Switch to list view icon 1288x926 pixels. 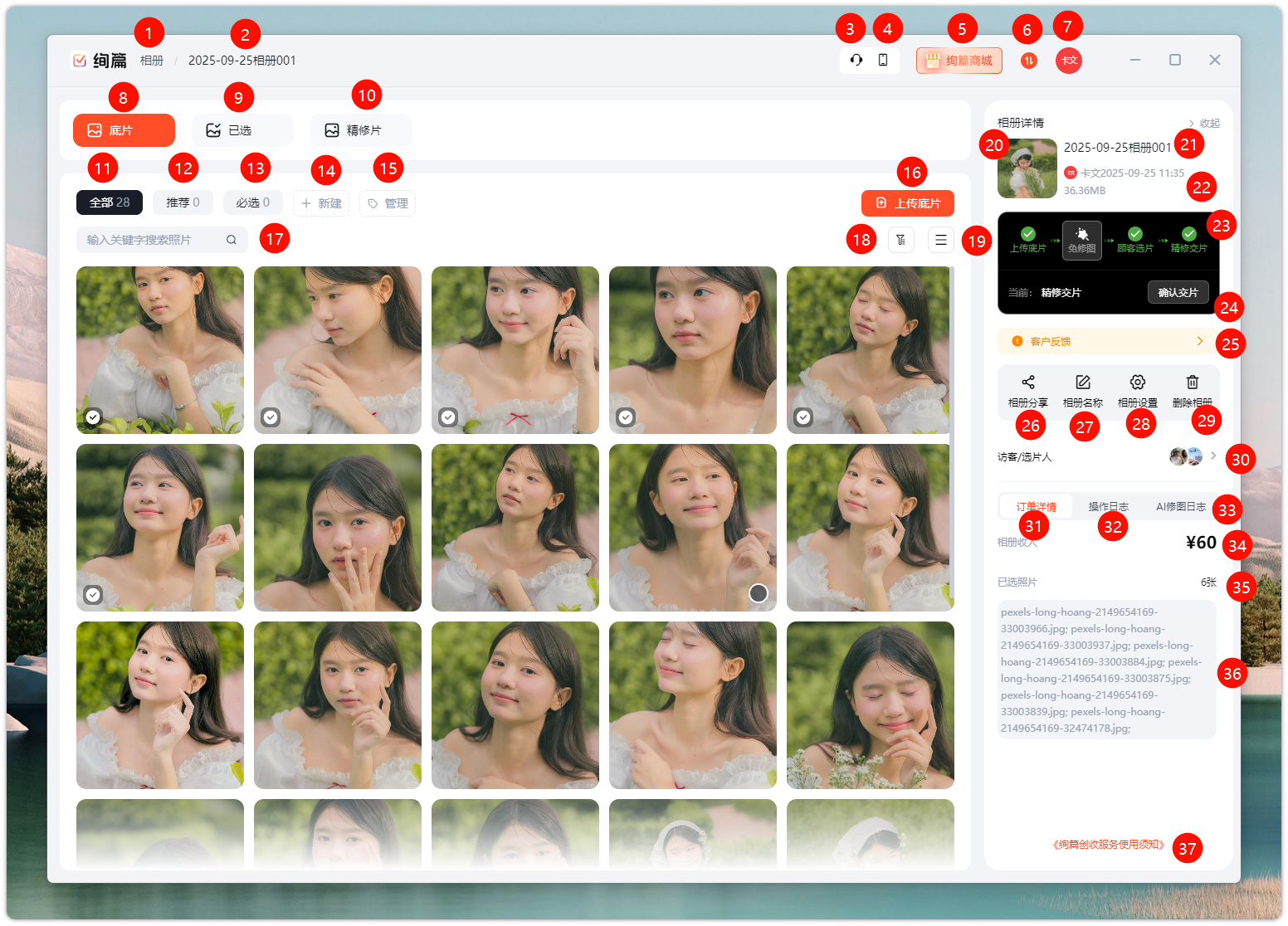940,240
